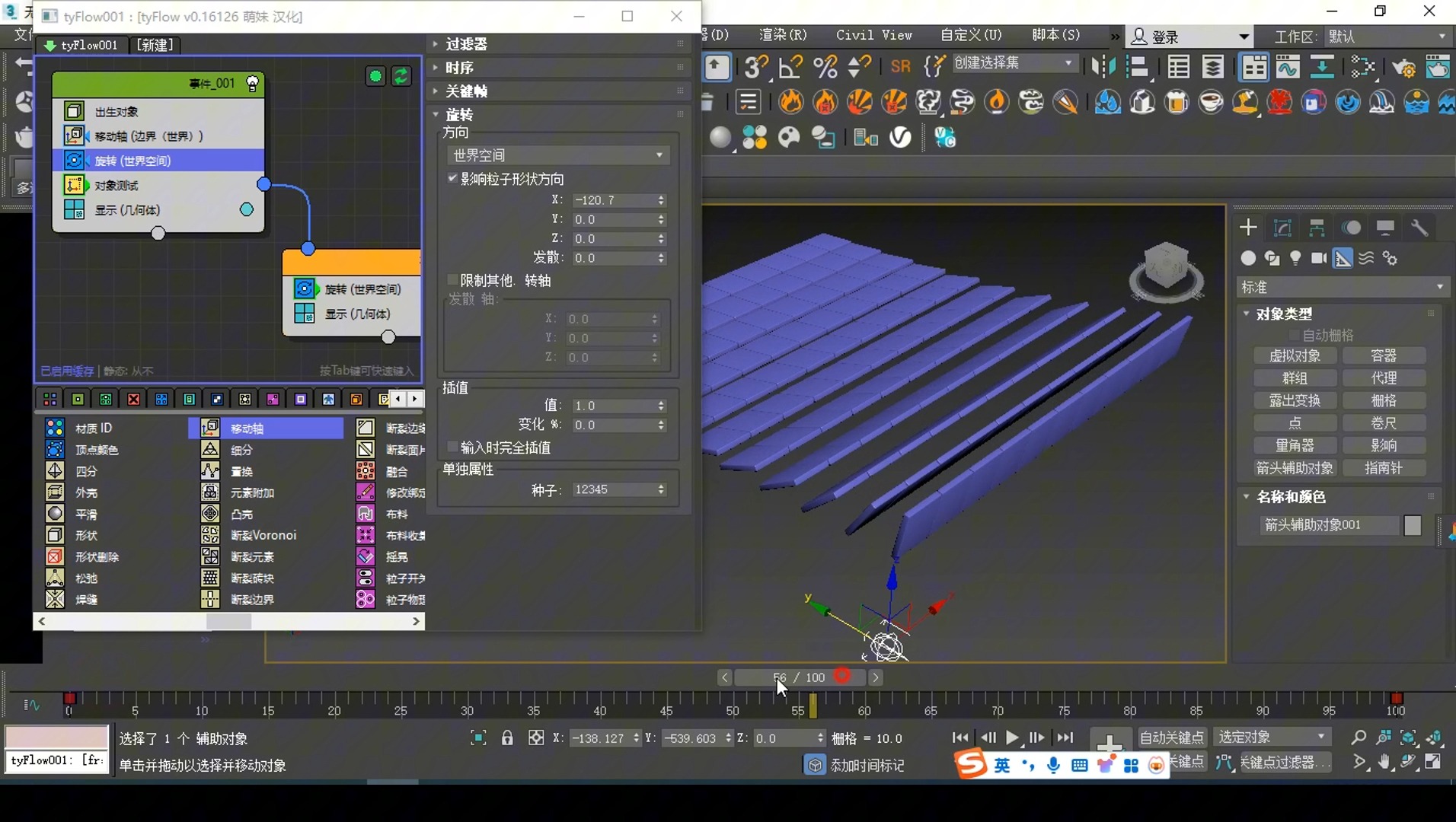Click the 顶点颜色 operator icon
1456x822 pixels.
[54, 449]
